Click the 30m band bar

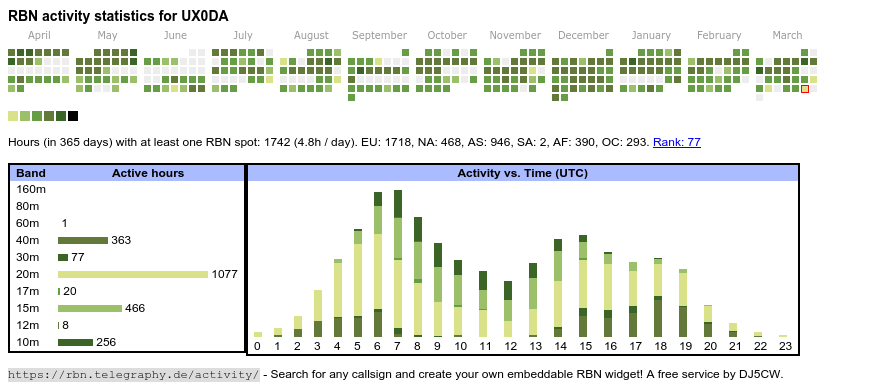63,257
